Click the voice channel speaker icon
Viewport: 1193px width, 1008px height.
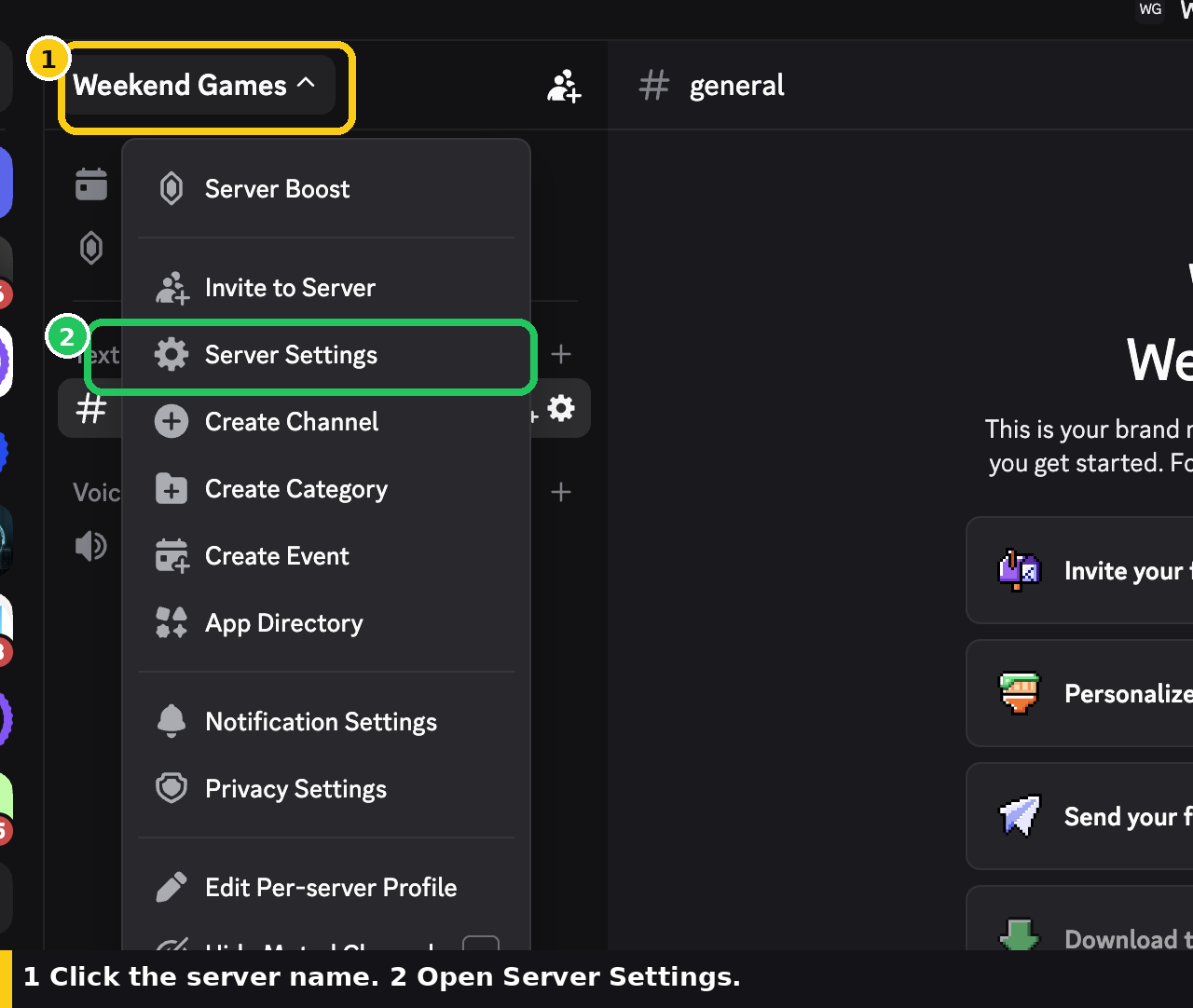pos(91,546)
